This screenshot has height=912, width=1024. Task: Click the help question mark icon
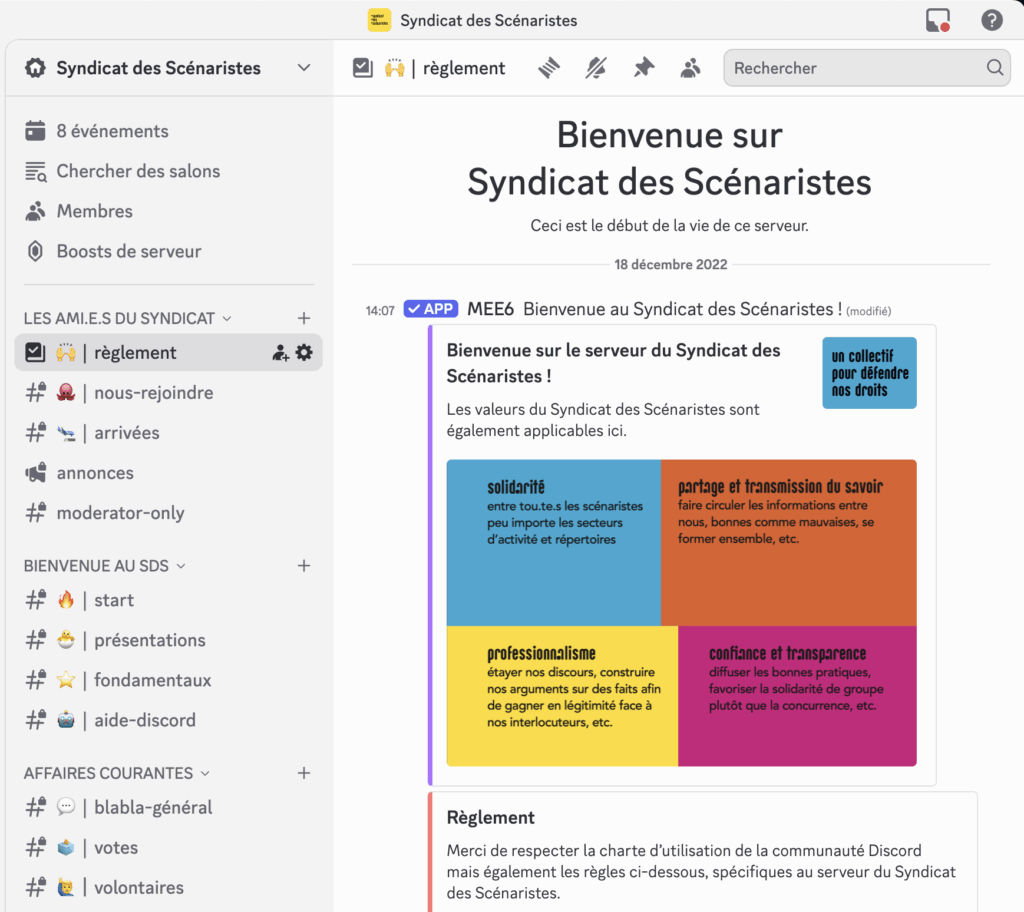tap(991, 20)
